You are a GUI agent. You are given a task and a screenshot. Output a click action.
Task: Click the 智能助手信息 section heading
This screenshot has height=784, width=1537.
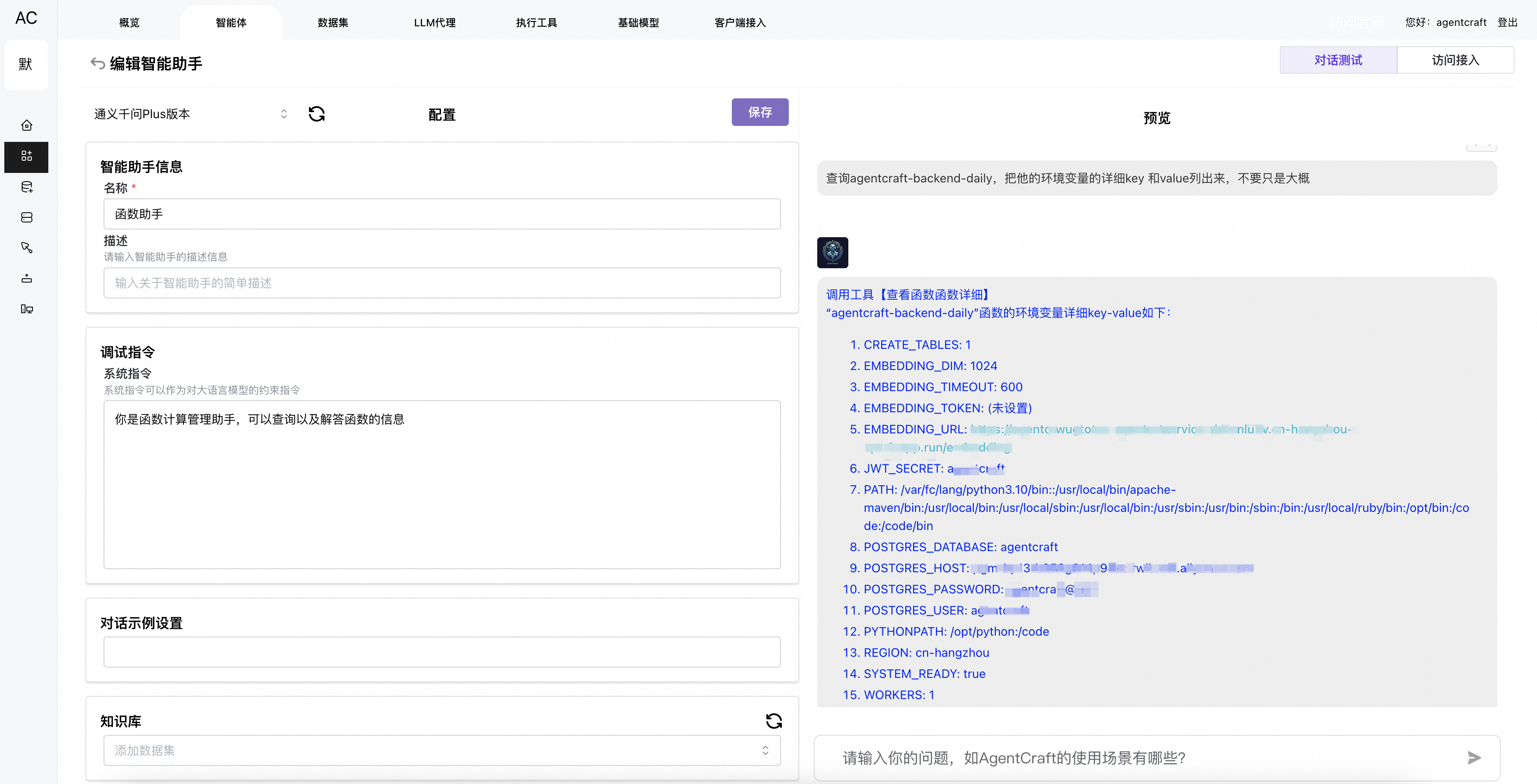tap(142, 167)
